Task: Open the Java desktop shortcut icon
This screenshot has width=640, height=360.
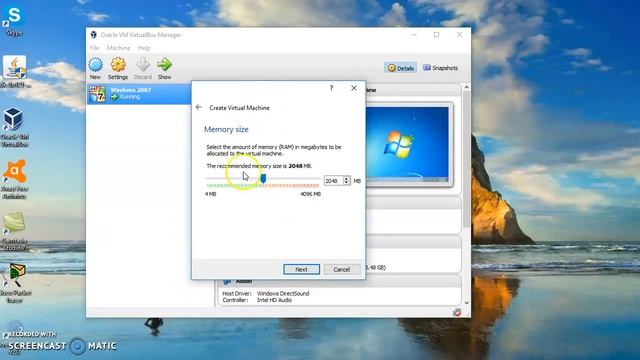Action: 15,72
